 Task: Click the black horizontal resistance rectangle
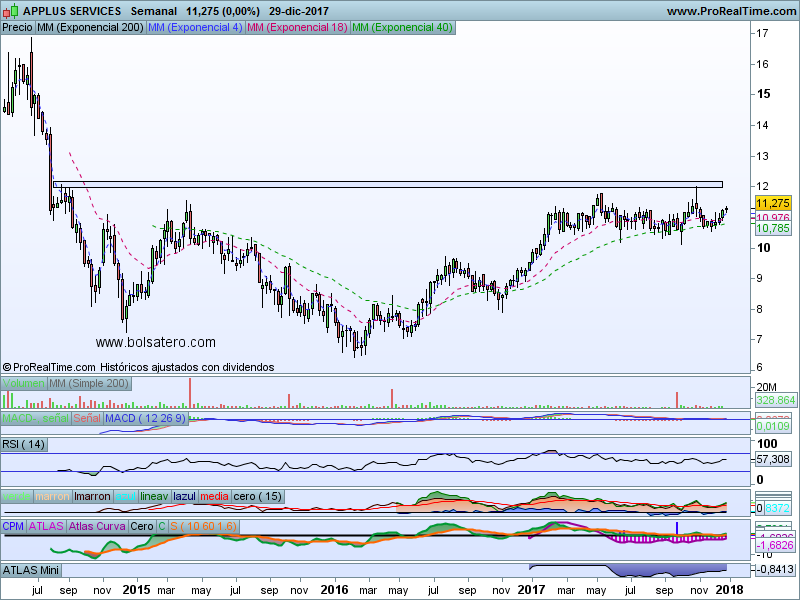tap(388, 185)
